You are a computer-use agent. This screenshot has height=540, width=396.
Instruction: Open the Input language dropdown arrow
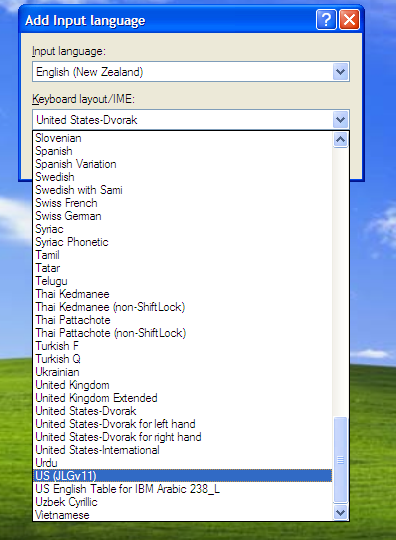[x=340, y=72]
